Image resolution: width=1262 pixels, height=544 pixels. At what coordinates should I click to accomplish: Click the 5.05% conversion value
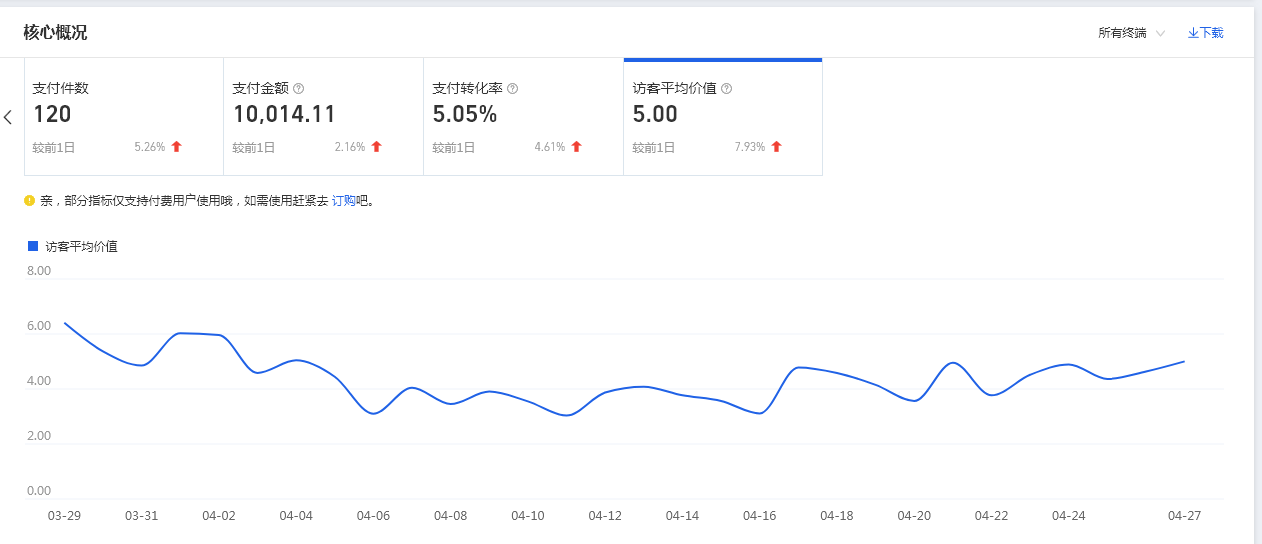(x=465, y=115)
